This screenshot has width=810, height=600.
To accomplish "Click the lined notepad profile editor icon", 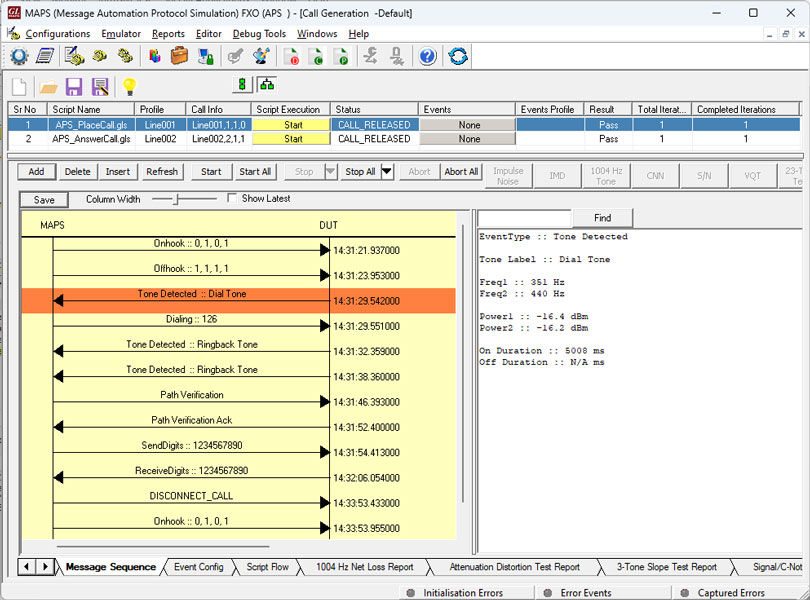I will point(45,56).
